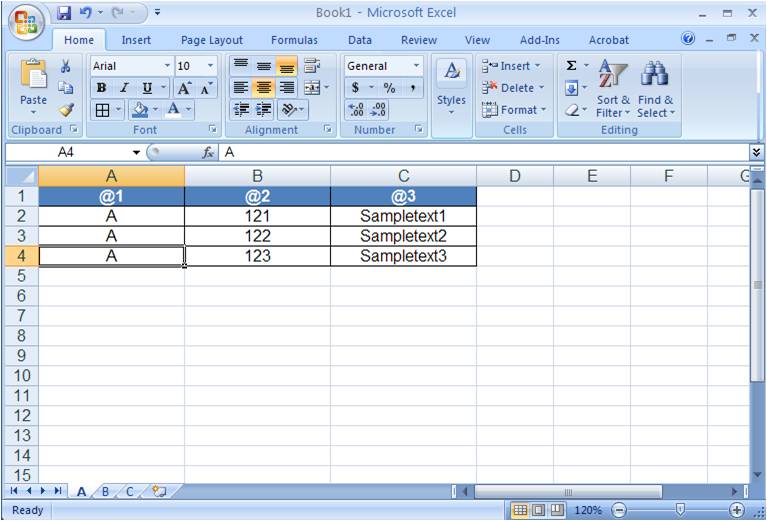Screen dimensions: 767x521
Task: Open Font Color picker dropdown
Action: click(189, 110)
